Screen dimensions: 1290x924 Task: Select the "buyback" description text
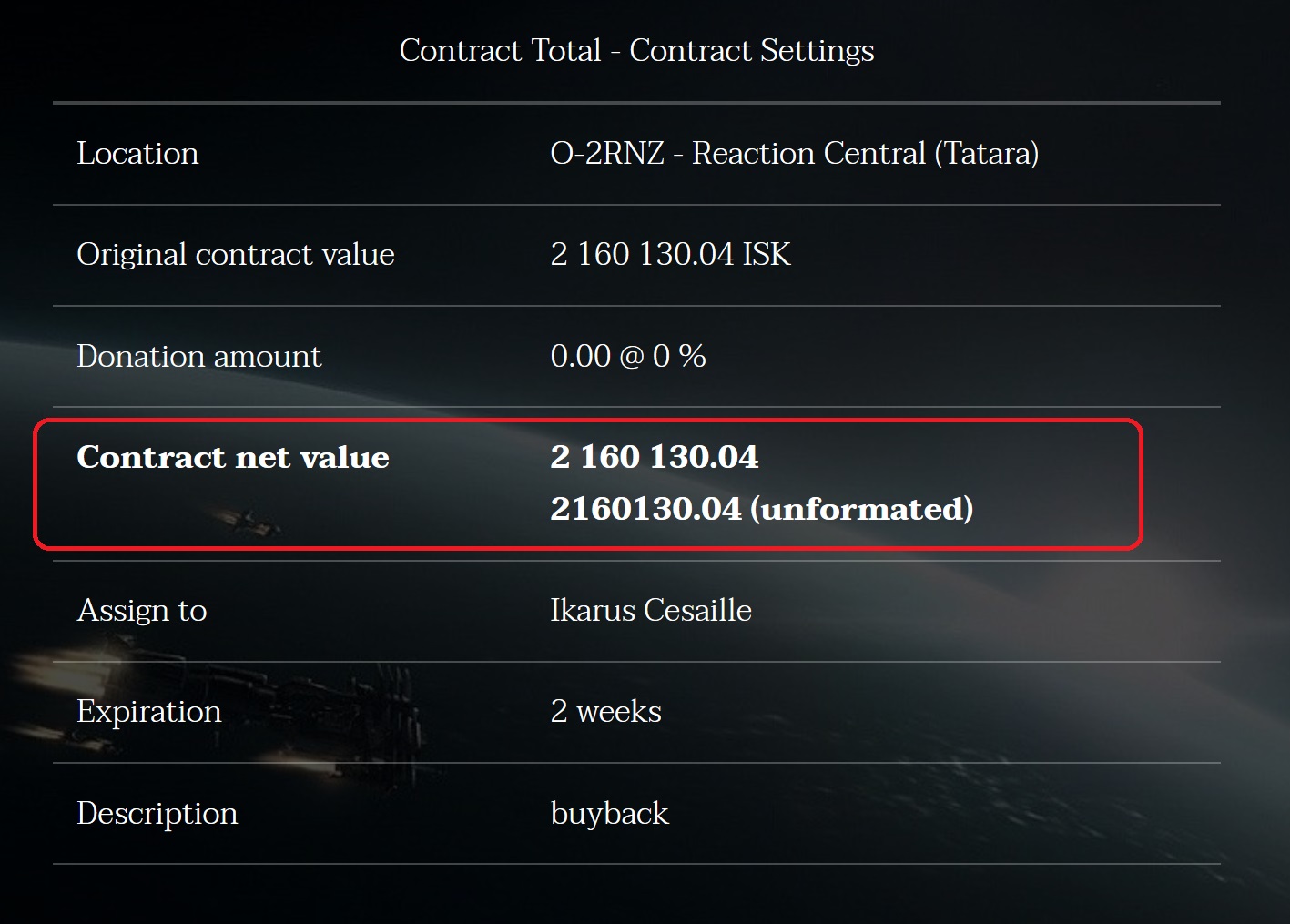609,813
